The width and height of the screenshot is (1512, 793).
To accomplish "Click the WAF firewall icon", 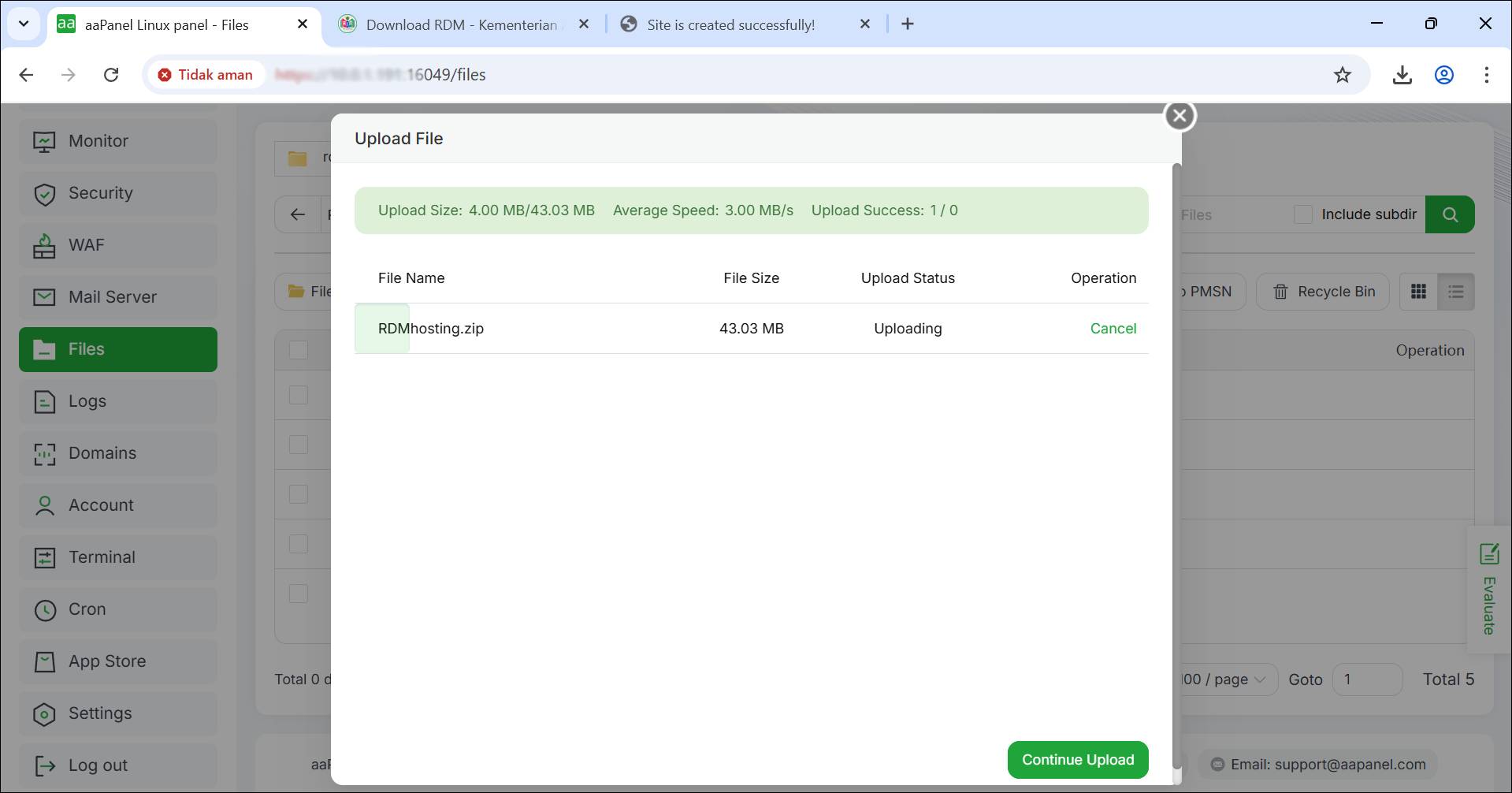I will pyautogui.click(x=45, y=245).
